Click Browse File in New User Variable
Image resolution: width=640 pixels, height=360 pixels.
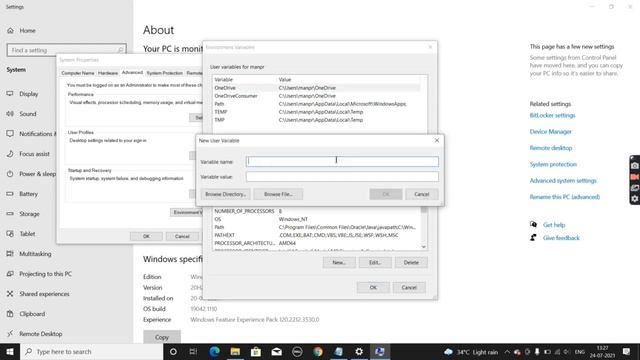coord(278,194)
